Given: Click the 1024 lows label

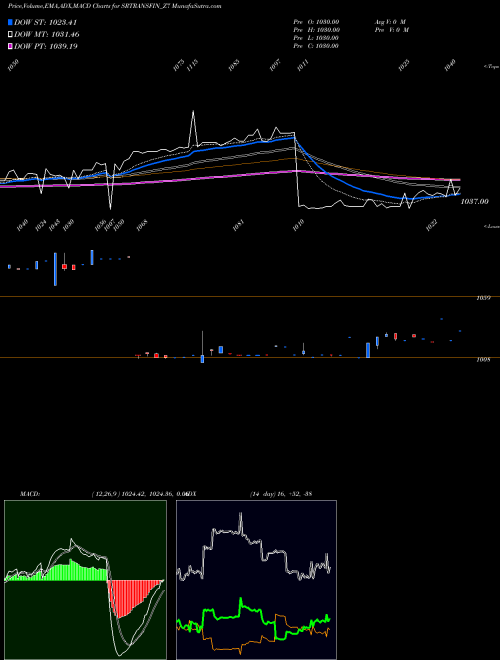Looking at the screenshot, I should [x=41, y=225].
